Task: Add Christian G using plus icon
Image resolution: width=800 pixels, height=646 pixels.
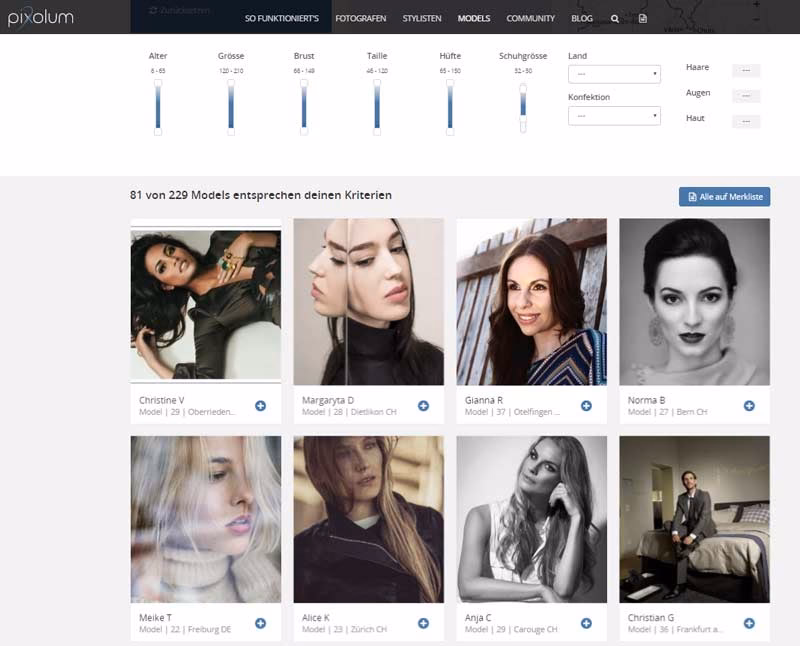Action: click(x=749, y=623)
